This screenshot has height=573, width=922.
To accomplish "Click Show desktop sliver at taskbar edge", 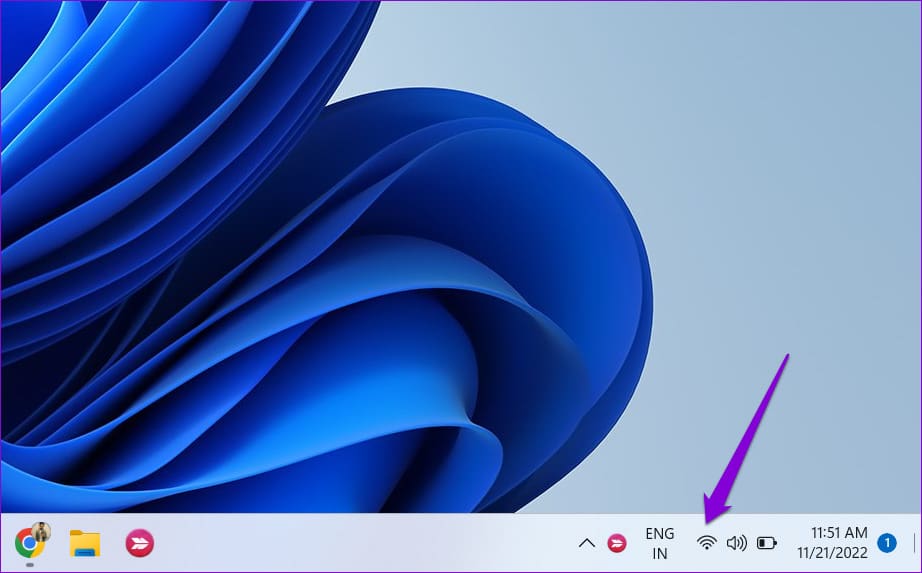I will 915,542.
